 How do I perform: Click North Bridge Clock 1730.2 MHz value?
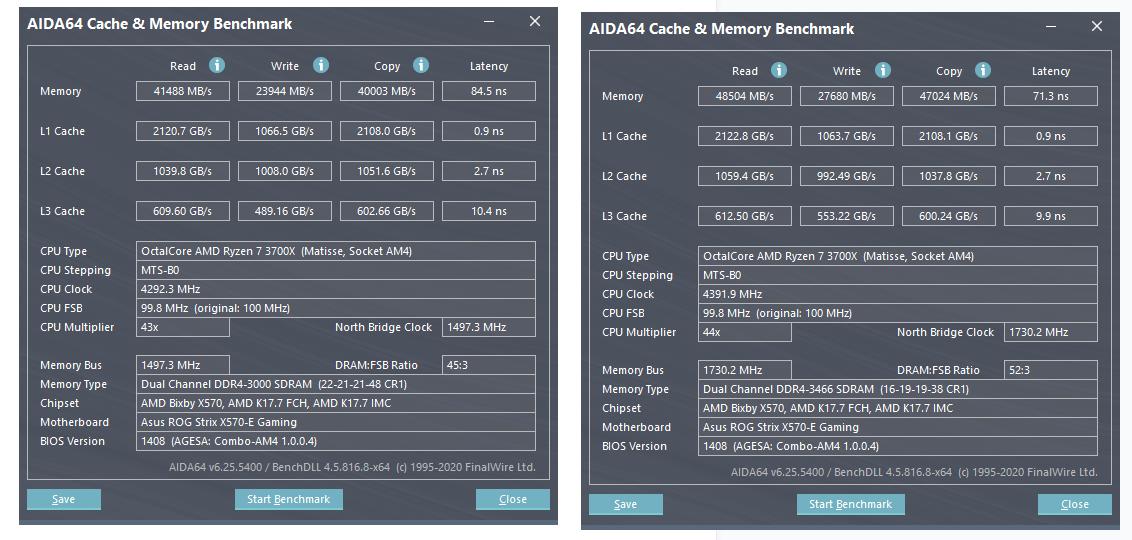point(1050,332)
